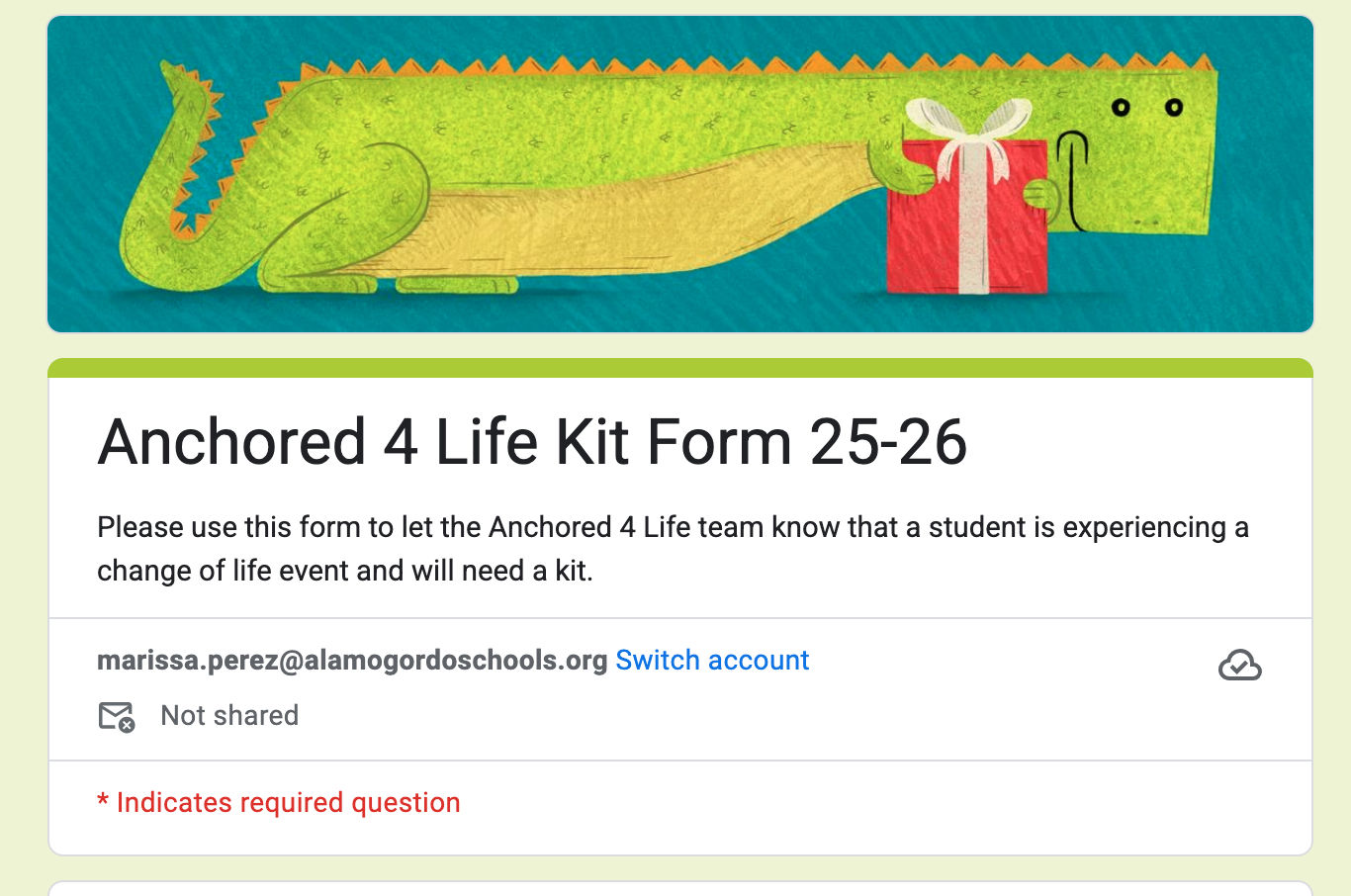Click the email not shared envelope icon
1351x896 pixels.
(x=116, y=716)
